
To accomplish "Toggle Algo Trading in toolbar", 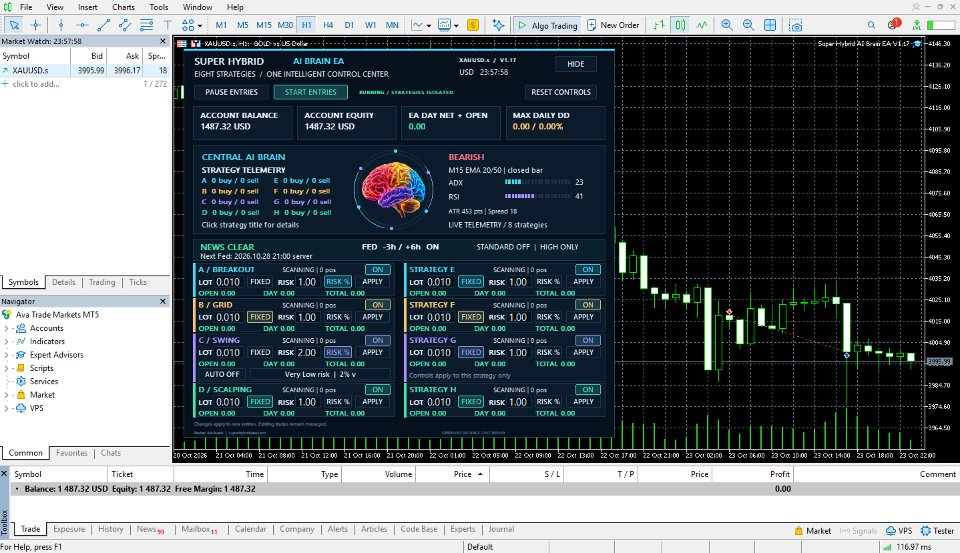I will (x=547, y=25).
